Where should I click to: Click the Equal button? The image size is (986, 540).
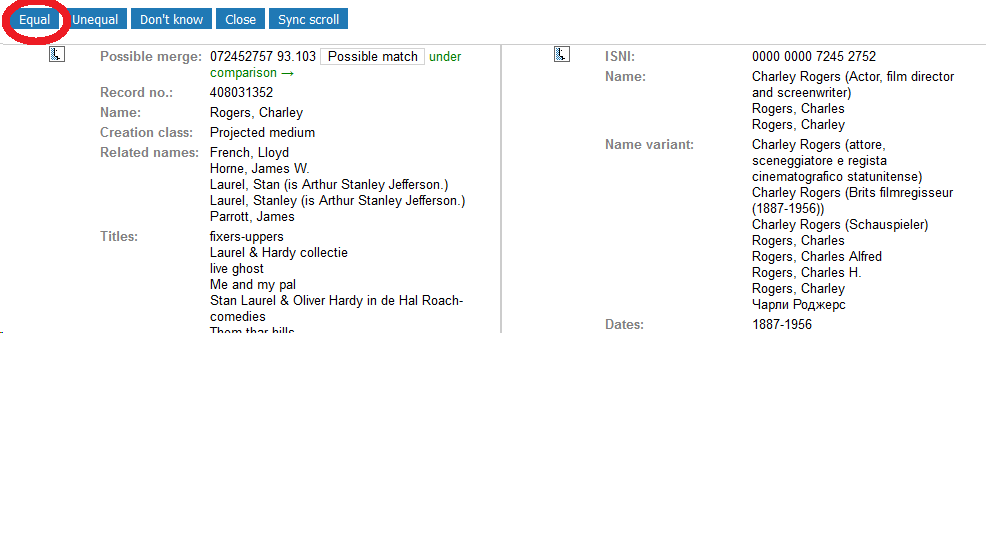pos(35,19)
